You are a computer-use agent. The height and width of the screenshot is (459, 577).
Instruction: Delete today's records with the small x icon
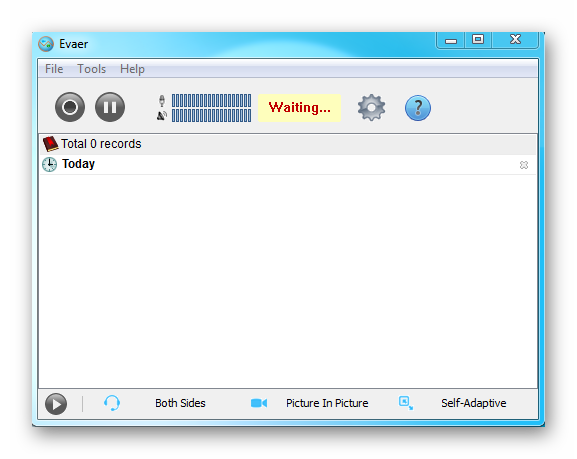pos(524,165)
